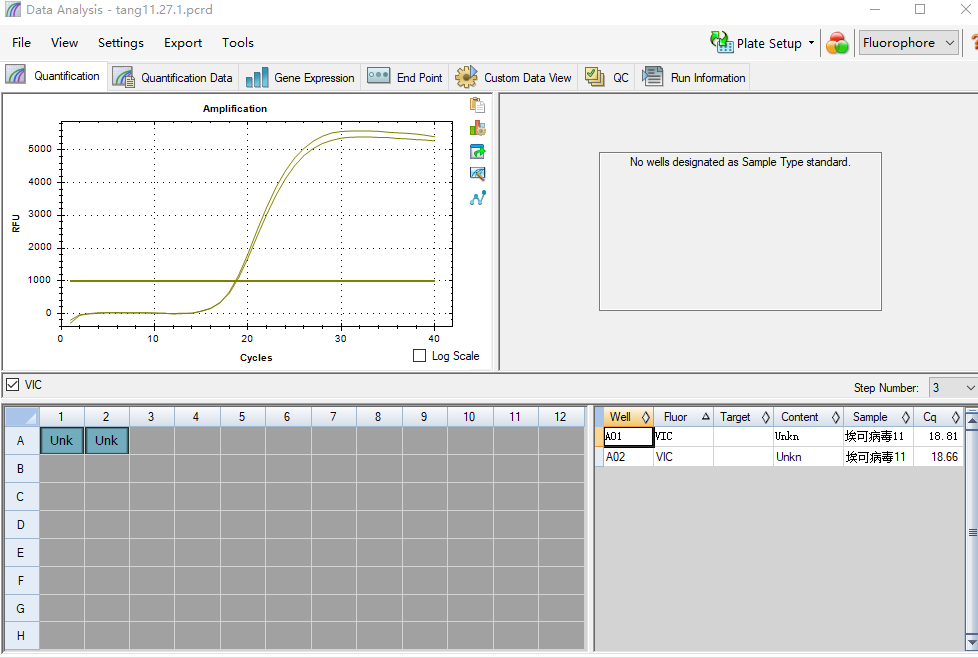Select plate column header 1
978x658 pixels.
pyautogui.click(x=61, y=417)
